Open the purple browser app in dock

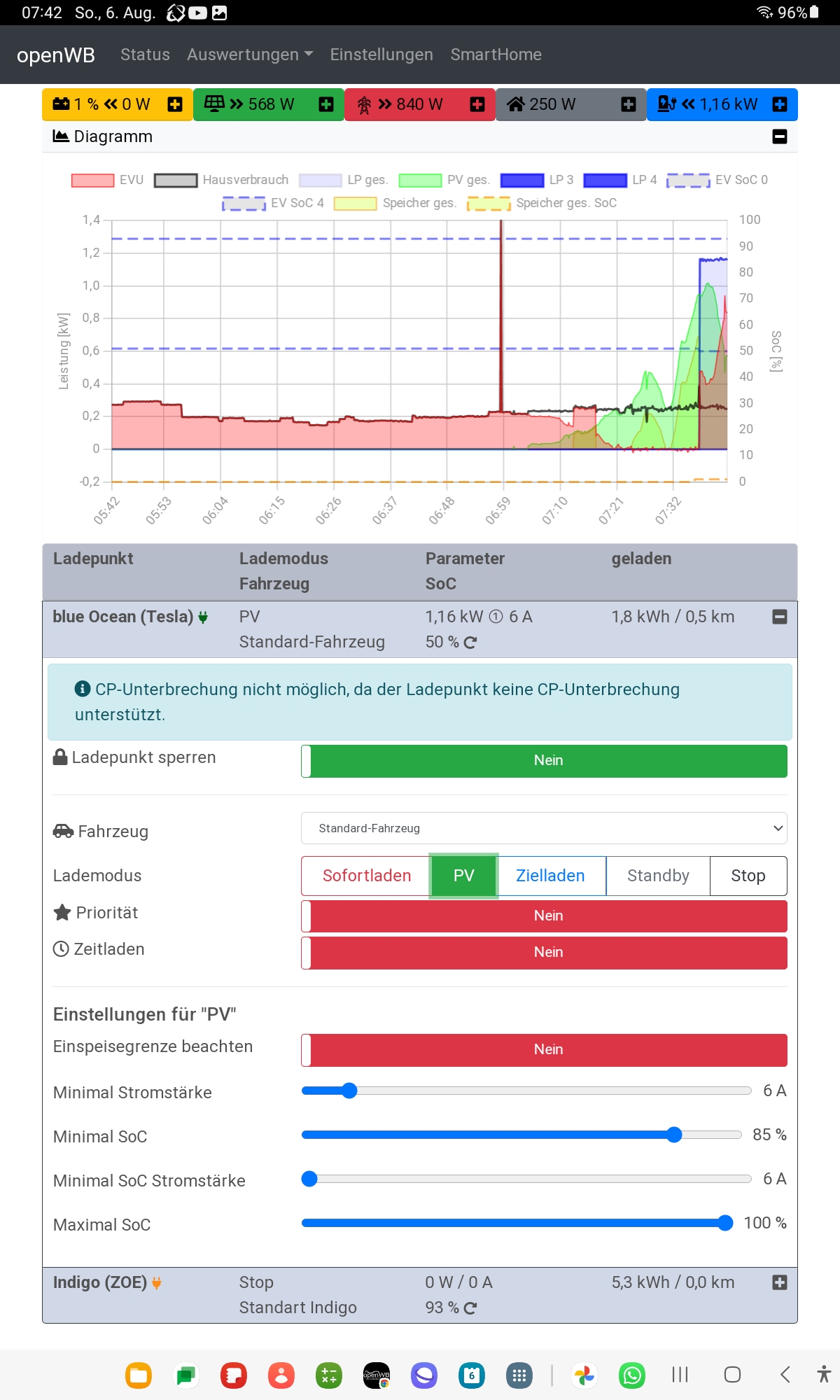coord(424,1375)
